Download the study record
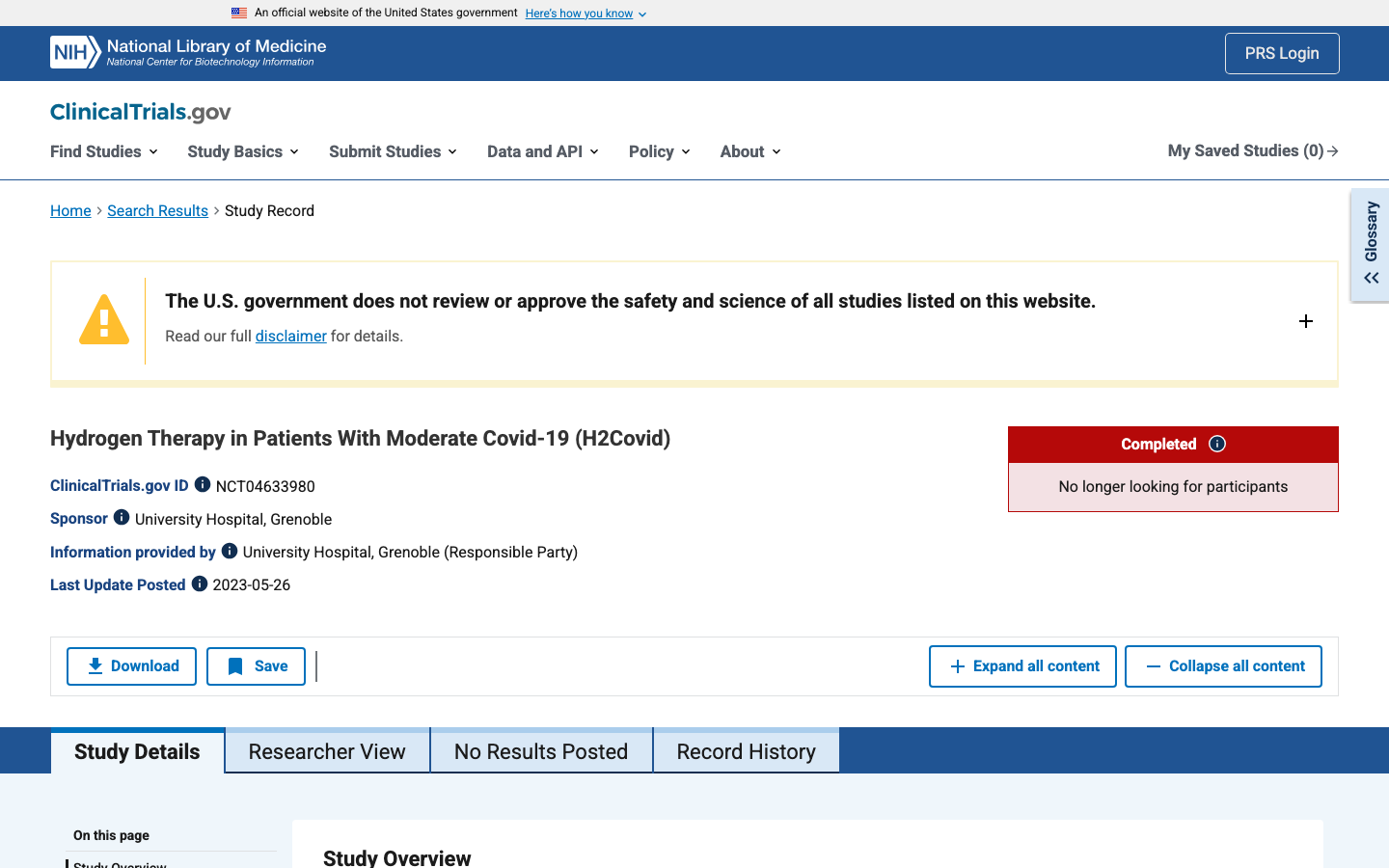The height and width of the screenshot is (868, 1389). click(x=131, y=666)
